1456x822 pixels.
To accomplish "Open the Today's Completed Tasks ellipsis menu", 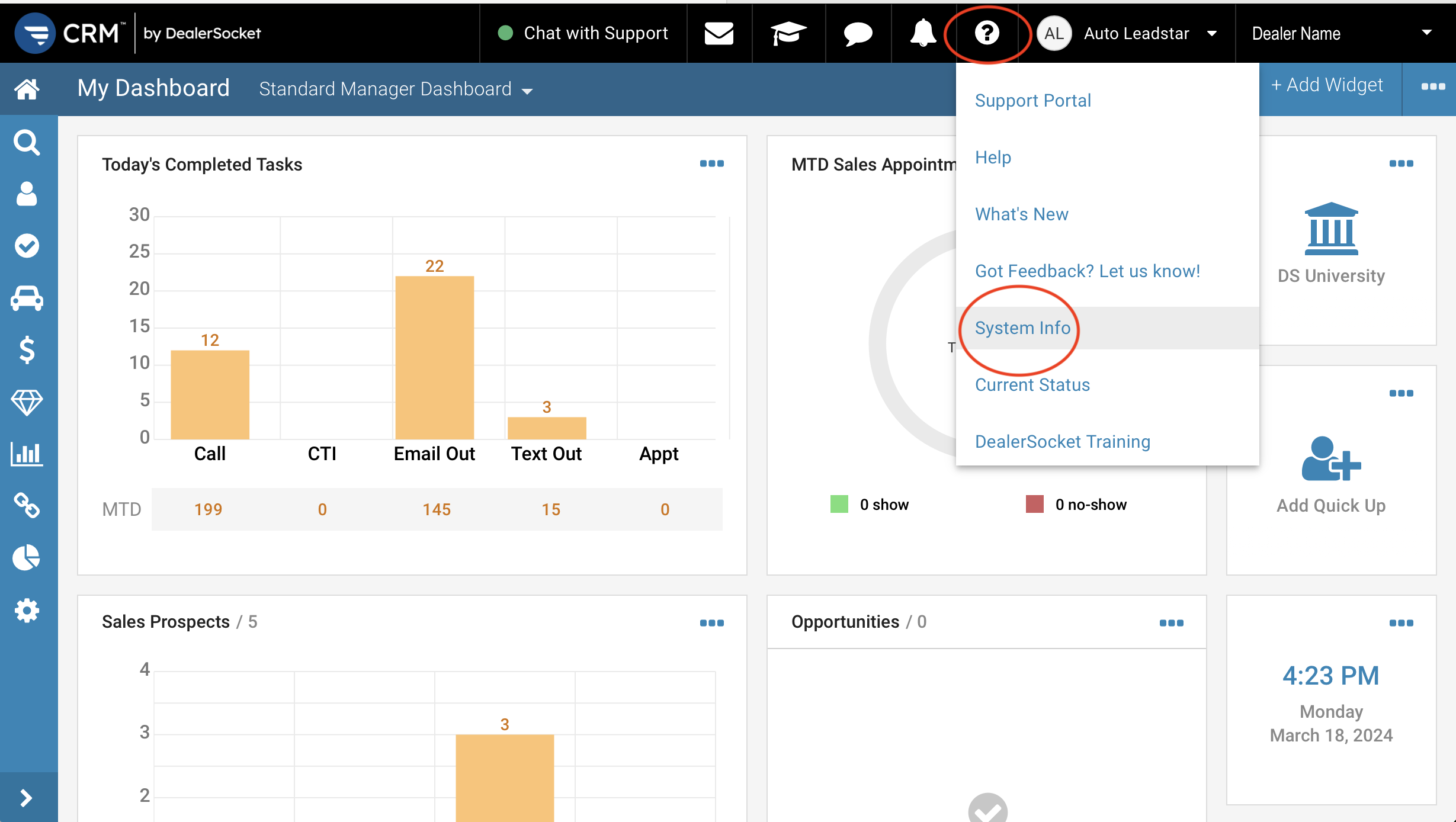I will click(713, 163).
